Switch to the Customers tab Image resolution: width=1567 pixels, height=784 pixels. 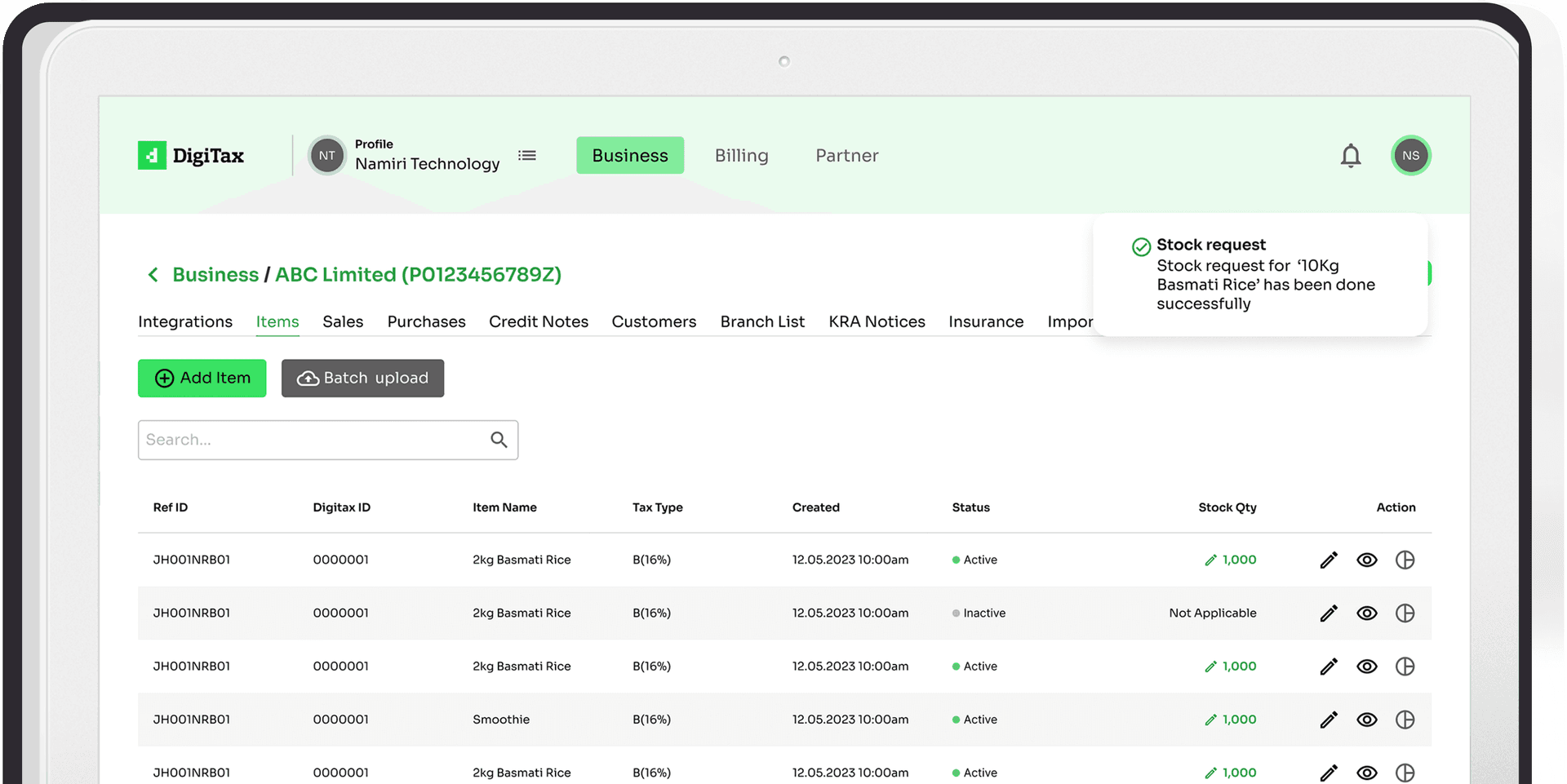point(654,321)
